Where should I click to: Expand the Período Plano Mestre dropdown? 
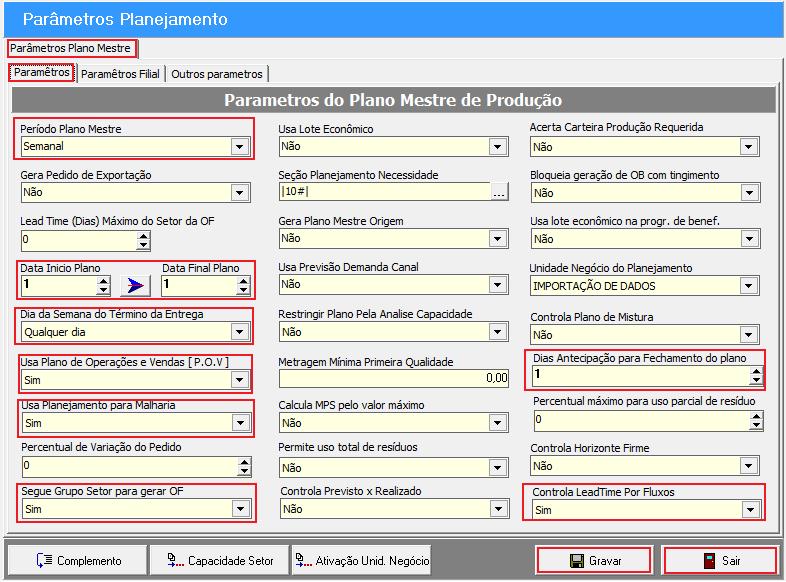[x=239, y=147]
